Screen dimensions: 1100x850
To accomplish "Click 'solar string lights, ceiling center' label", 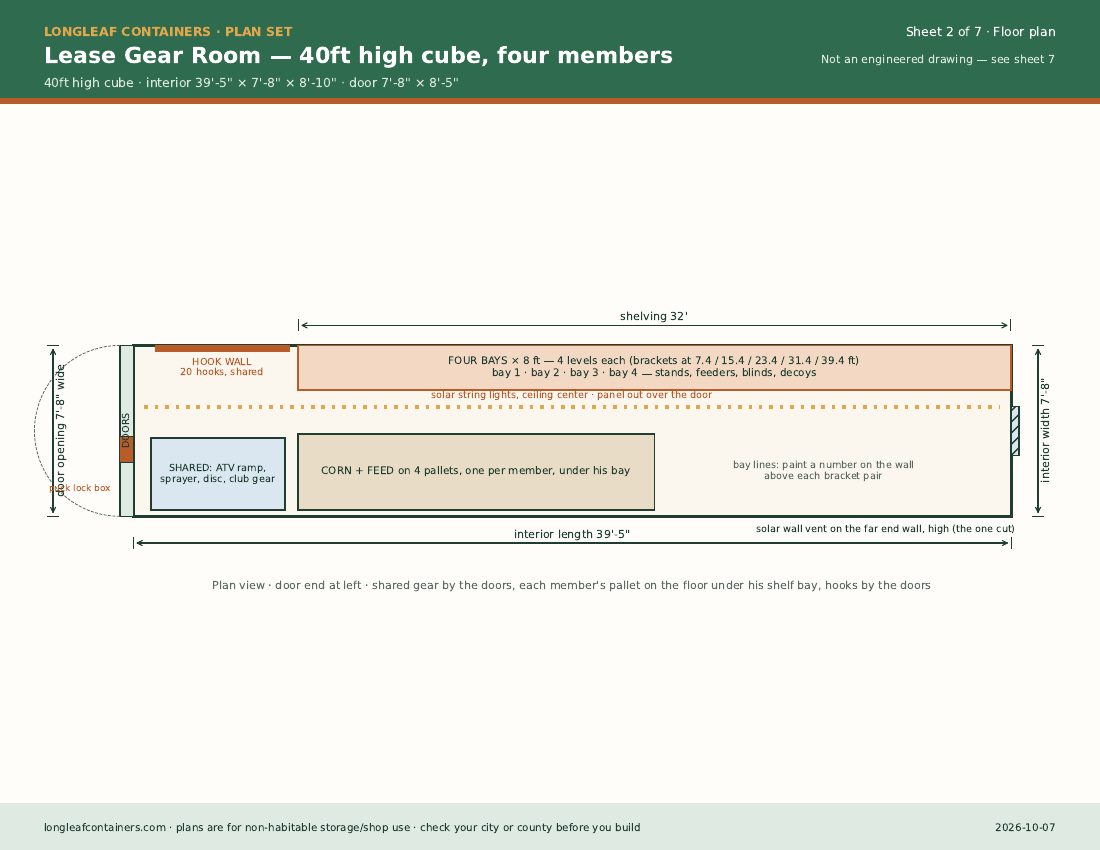I will [571, 395].
